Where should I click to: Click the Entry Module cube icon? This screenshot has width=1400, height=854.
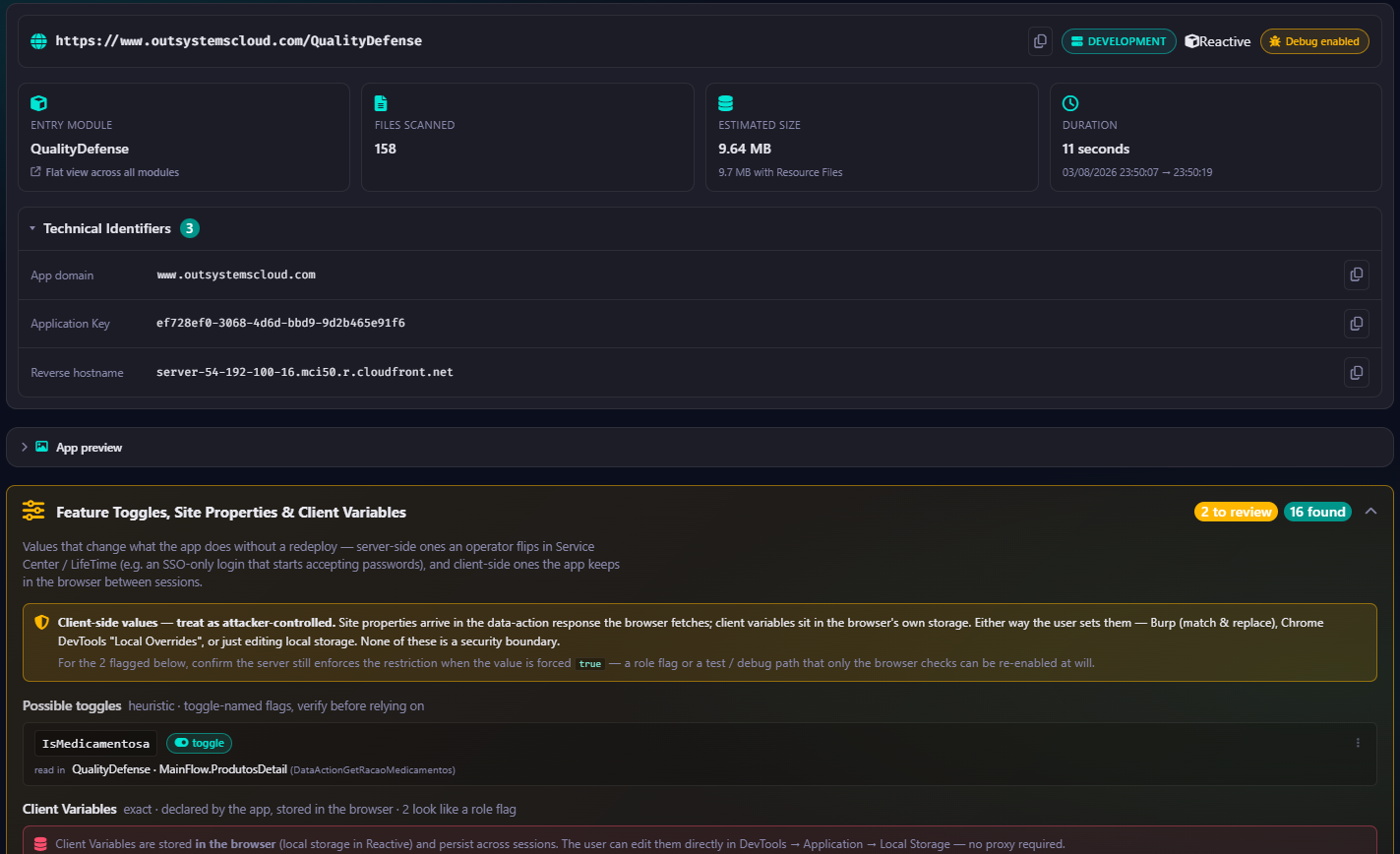[38, 102]
